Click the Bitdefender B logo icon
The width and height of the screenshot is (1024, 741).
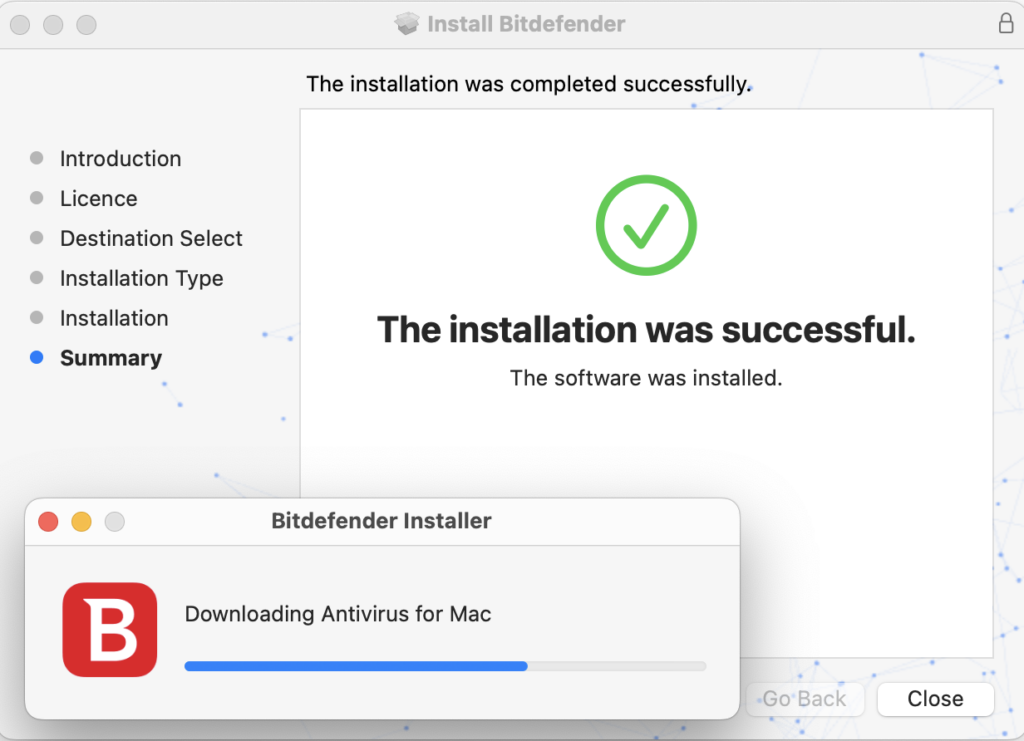(x=110, y=630)
